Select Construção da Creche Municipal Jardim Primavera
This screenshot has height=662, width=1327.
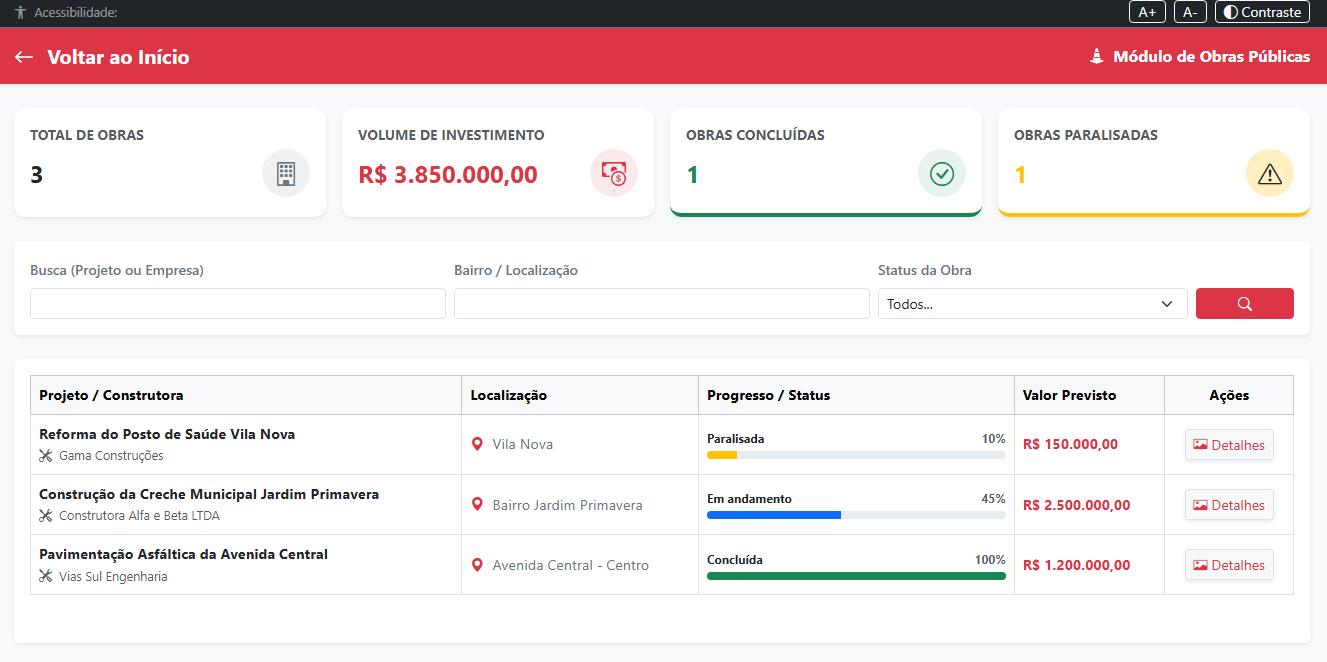[x=209, y=494]
